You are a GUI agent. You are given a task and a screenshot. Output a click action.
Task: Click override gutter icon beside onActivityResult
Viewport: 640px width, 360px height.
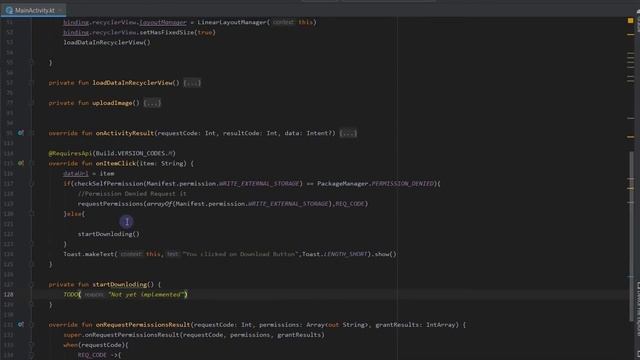click(x=20, y=133)
